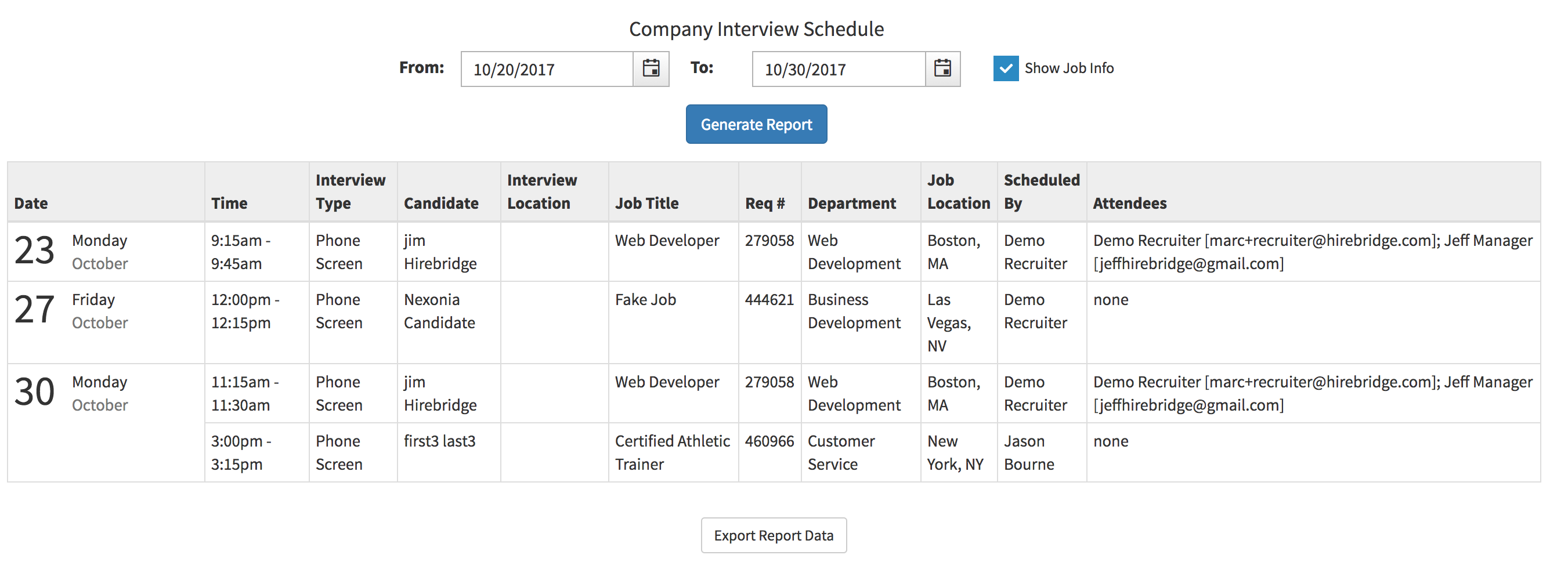Image resolution: width=1568 pixels, height=573 pixels.
Task: Click the Attendees column header
Action: [x=1129, y=203]
